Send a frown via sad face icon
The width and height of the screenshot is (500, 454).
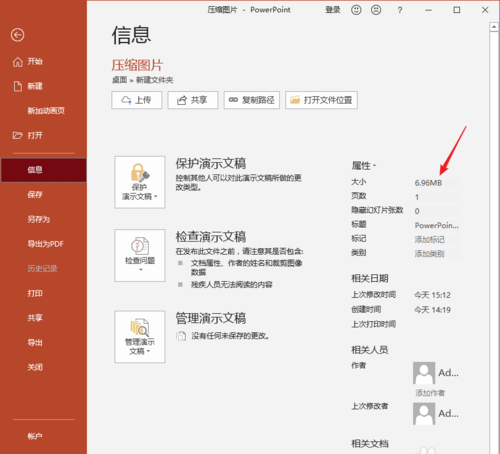point(376,10)
